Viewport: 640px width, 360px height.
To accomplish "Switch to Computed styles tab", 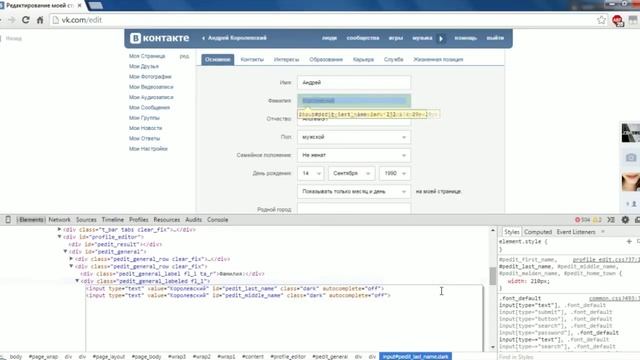I will pyautogui.click(x=538, y=232).
